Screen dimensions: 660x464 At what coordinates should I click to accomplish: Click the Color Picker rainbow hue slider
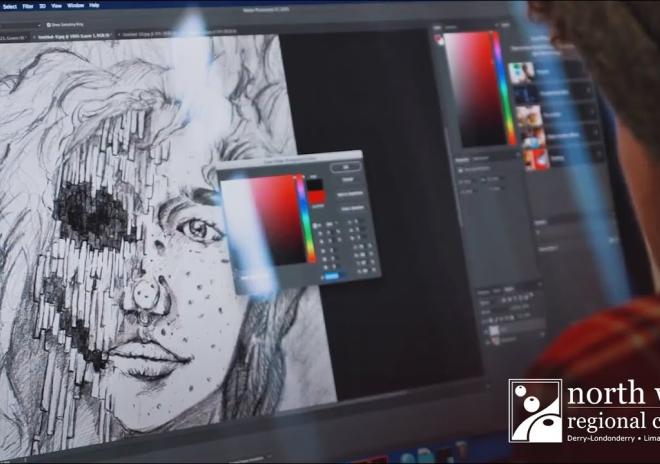pos(305,219)
